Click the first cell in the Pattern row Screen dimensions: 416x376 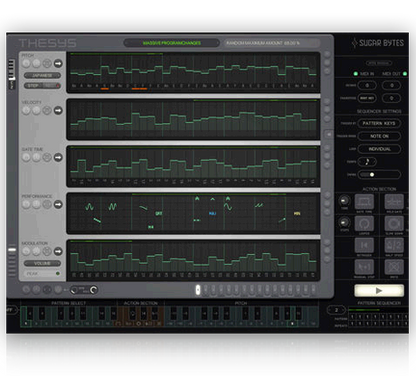[x=352, y=317]
